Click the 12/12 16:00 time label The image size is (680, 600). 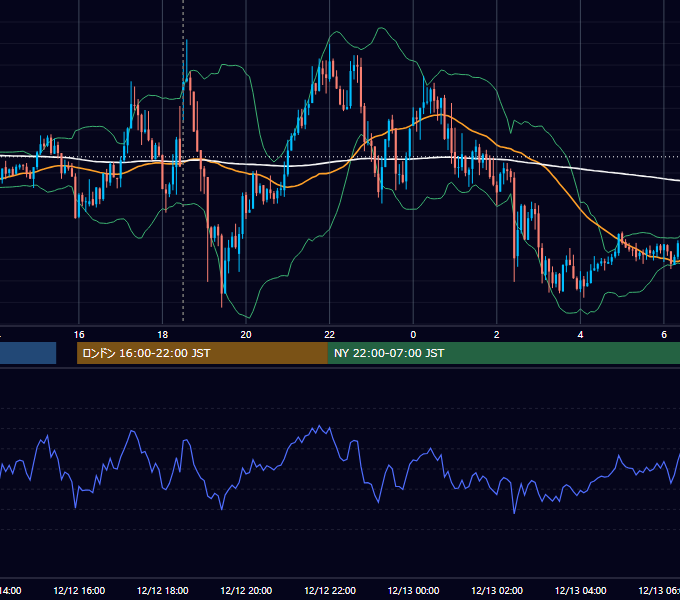(x=79, y=590)
